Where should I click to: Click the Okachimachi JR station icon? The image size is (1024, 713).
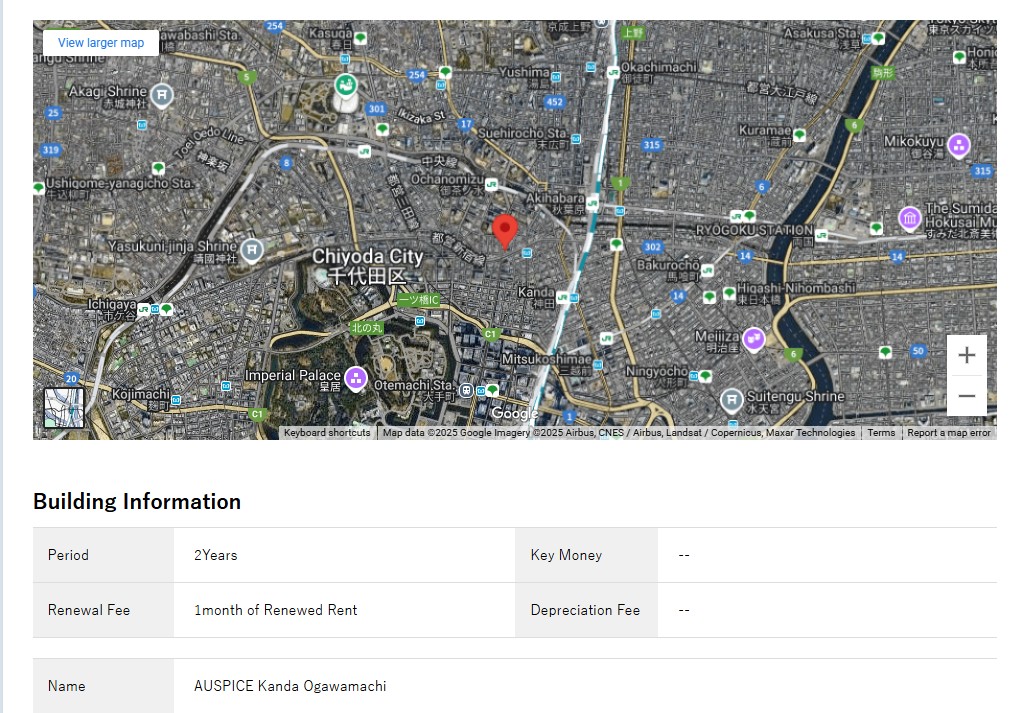tap(613, 72)
